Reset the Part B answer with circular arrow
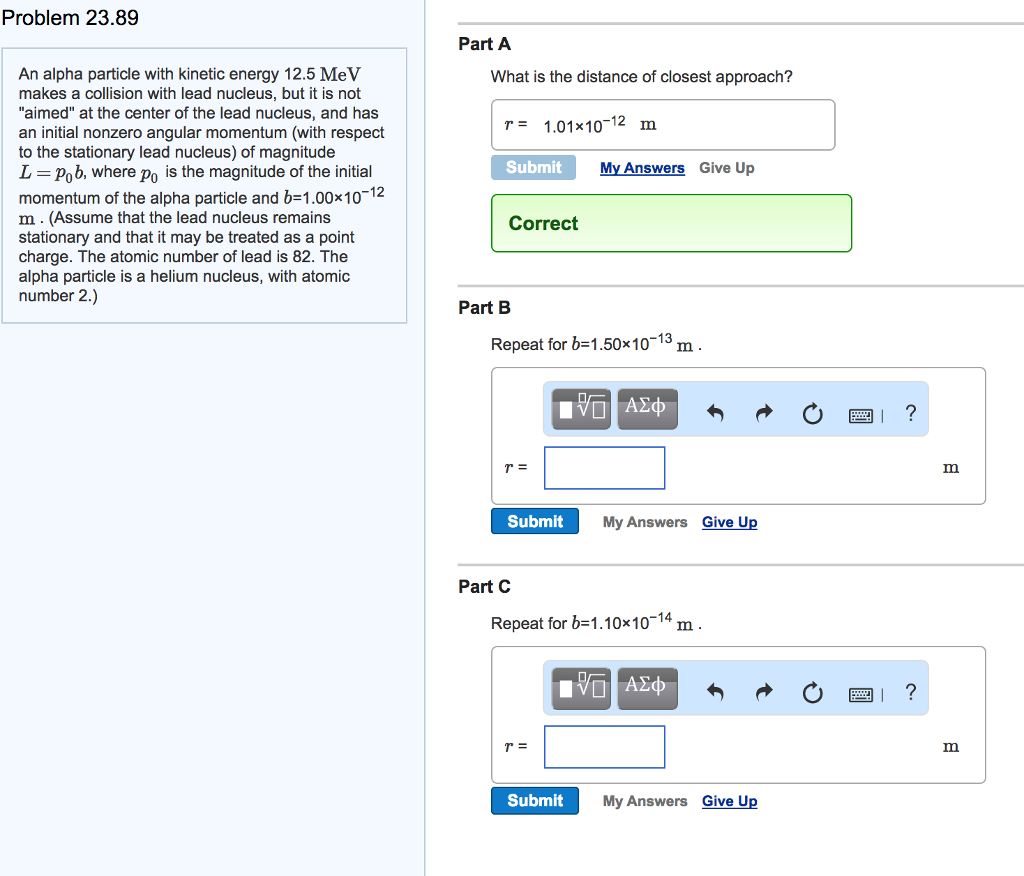Viewport: 1024px width, 876px height. 812,413
